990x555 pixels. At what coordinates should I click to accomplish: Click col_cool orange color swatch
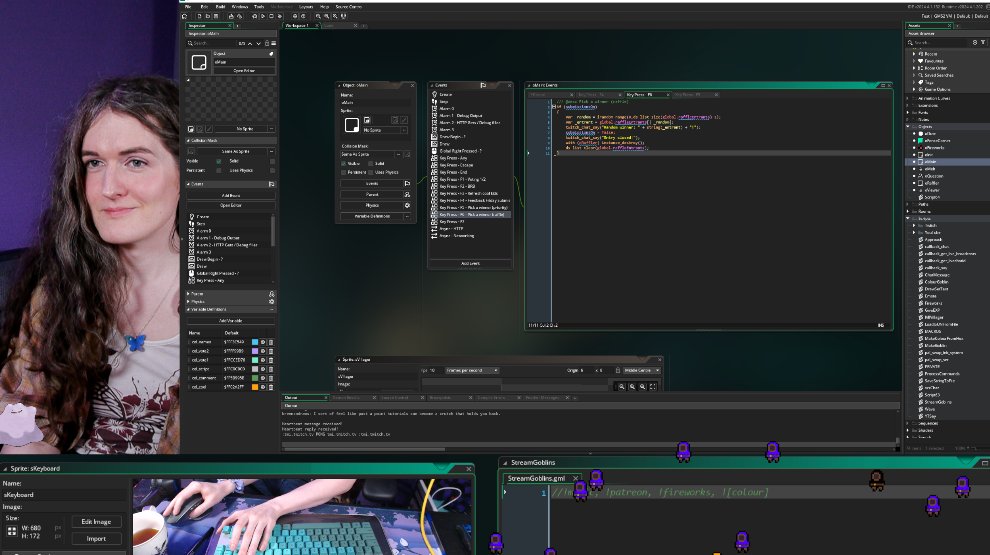(255, 386)
